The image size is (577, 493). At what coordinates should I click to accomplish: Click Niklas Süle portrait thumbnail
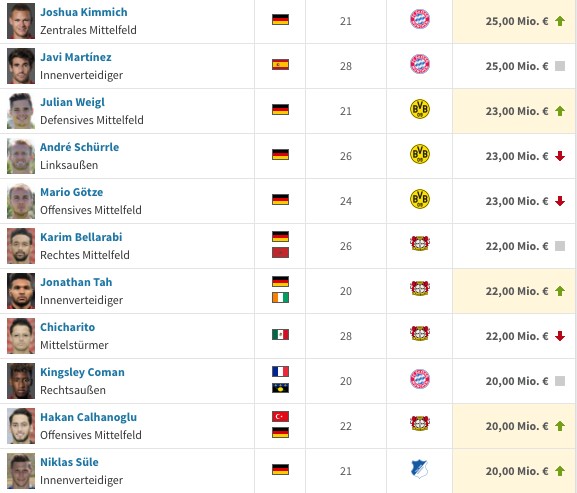coord(21,471)
